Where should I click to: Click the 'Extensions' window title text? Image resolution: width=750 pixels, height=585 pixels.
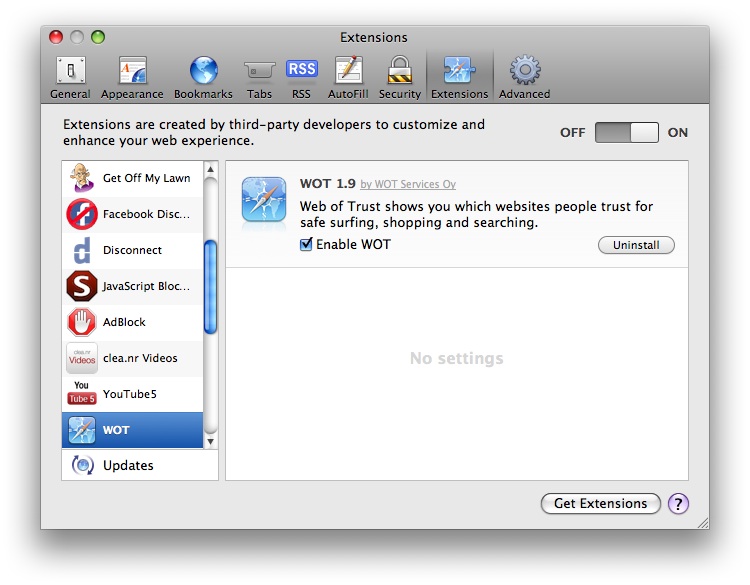374,37
